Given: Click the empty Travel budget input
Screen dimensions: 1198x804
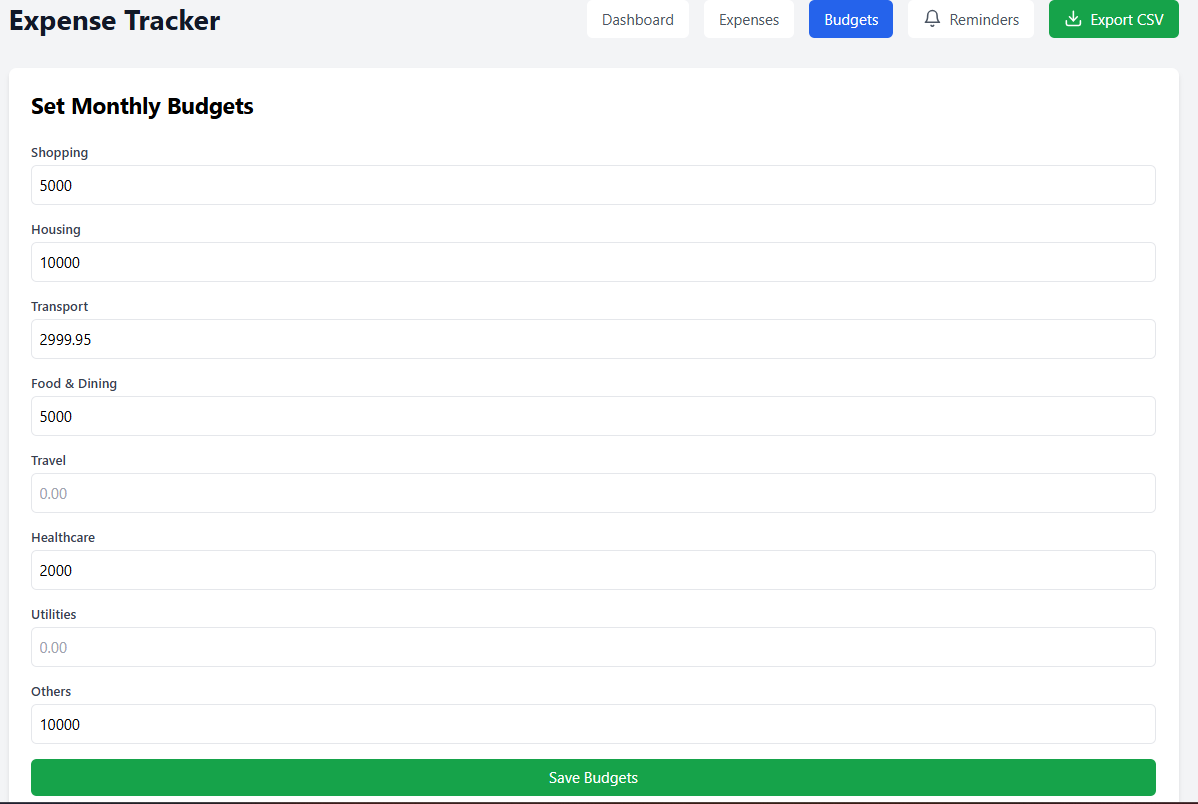Looking at the screenshot, I should (x=593, y=493).
